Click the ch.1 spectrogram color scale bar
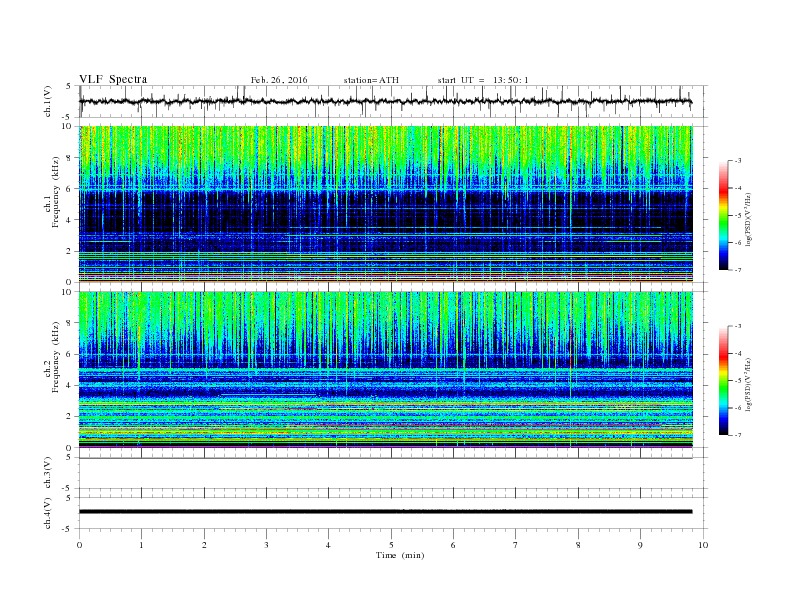The width and height of the screenshot is (792, 612). [x=724, y=216]
